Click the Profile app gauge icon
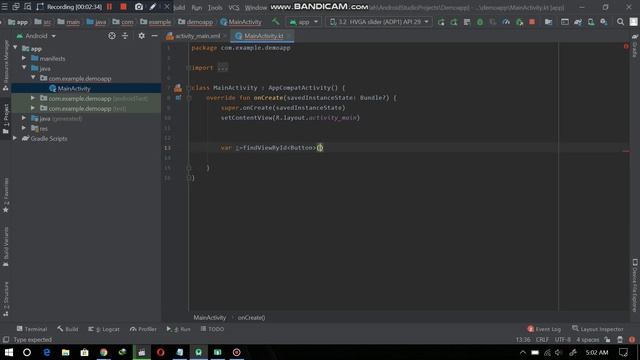640x360 pixels. (x=506, y=22)
